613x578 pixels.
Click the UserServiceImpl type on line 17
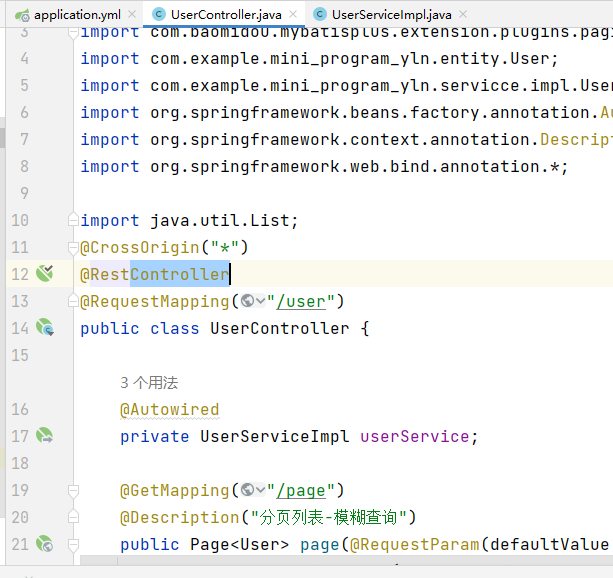click(x=274, y=436)
